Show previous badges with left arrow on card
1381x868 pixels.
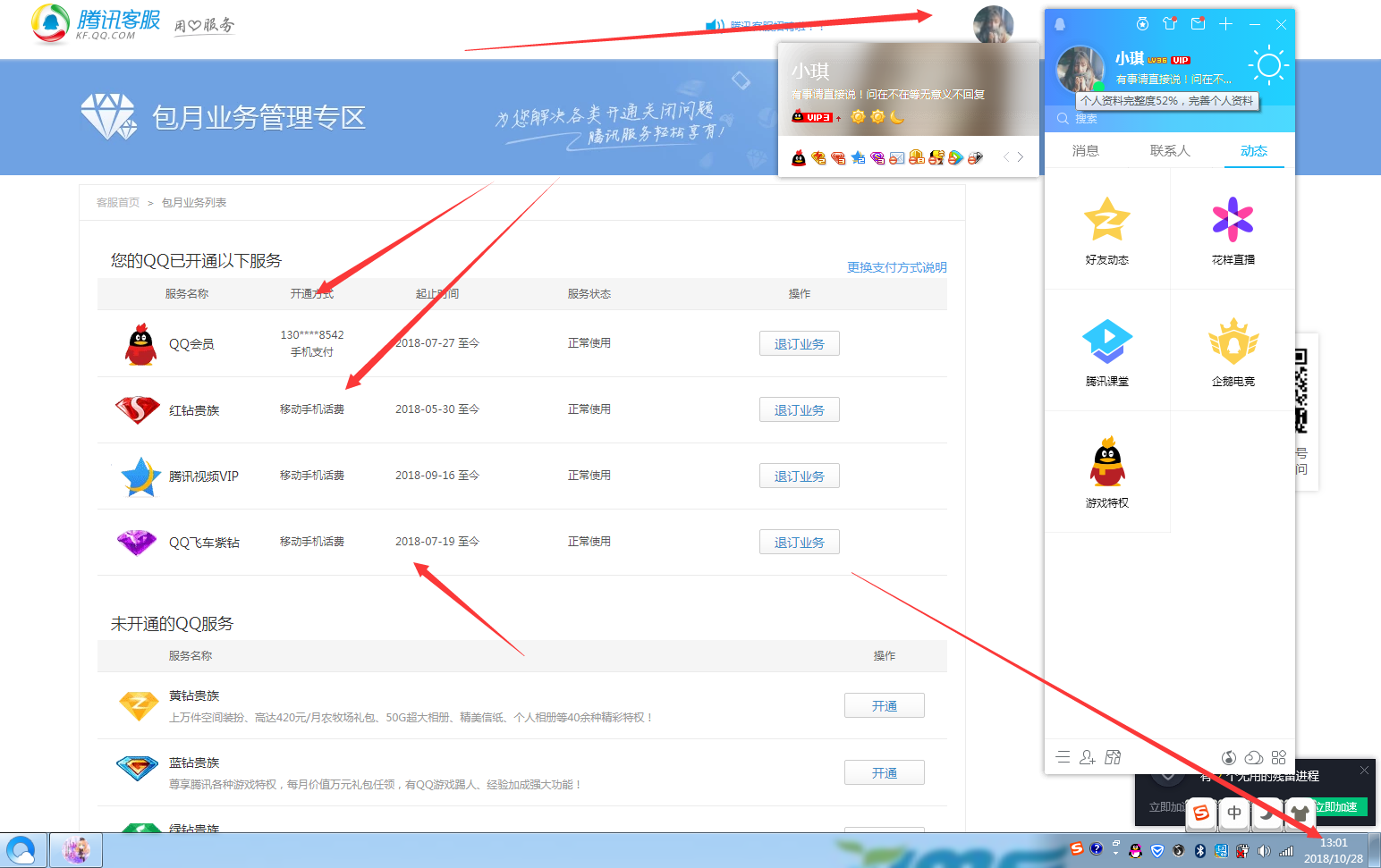pyautogui.click(x=1006, y=157)
